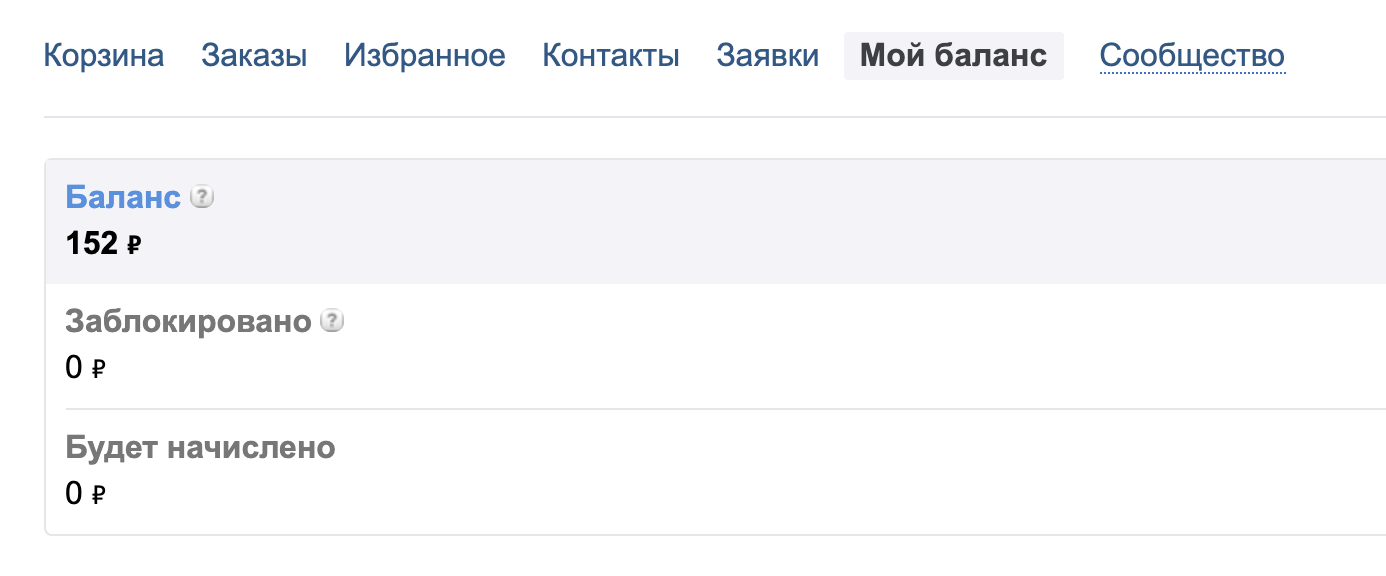Click the blue Баланс heading link
This screenshot has height=576, width=1386.
click(123, 197)
